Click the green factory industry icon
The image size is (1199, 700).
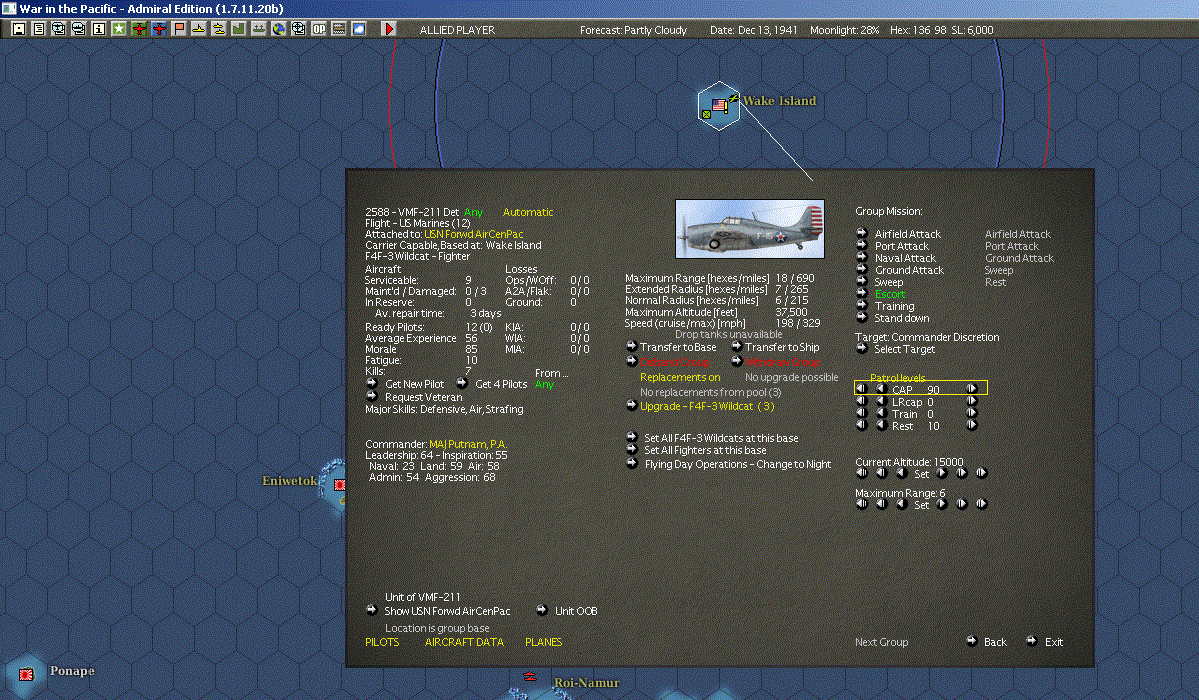point(239,29)
